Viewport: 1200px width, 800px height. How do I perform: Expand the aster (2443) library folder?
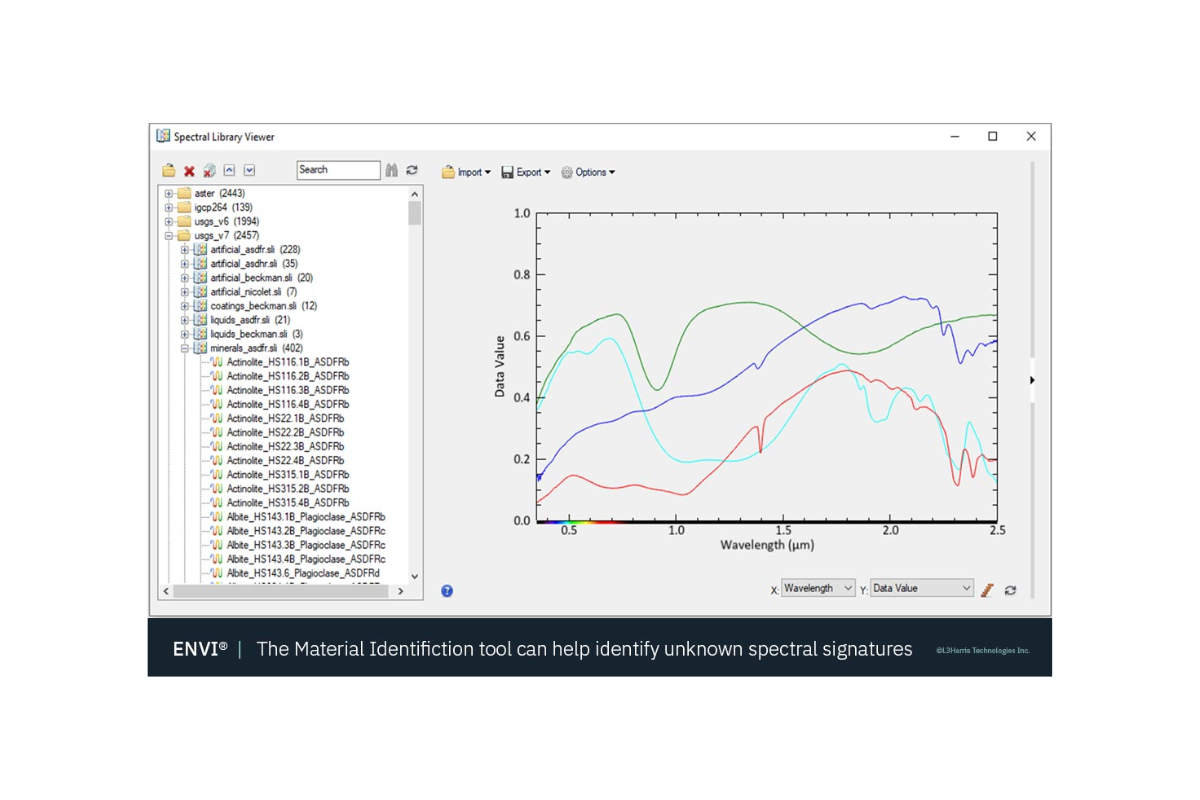point(170,192)
